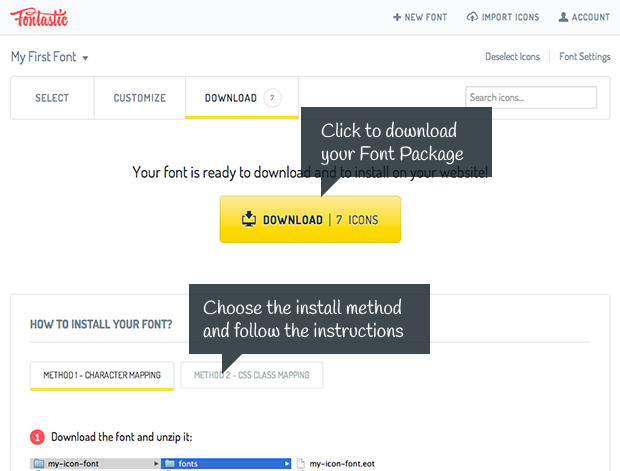Click the yellow Download 7 Icons button
Viewport: 620px width, 471px height.
(x=310, y=219)
